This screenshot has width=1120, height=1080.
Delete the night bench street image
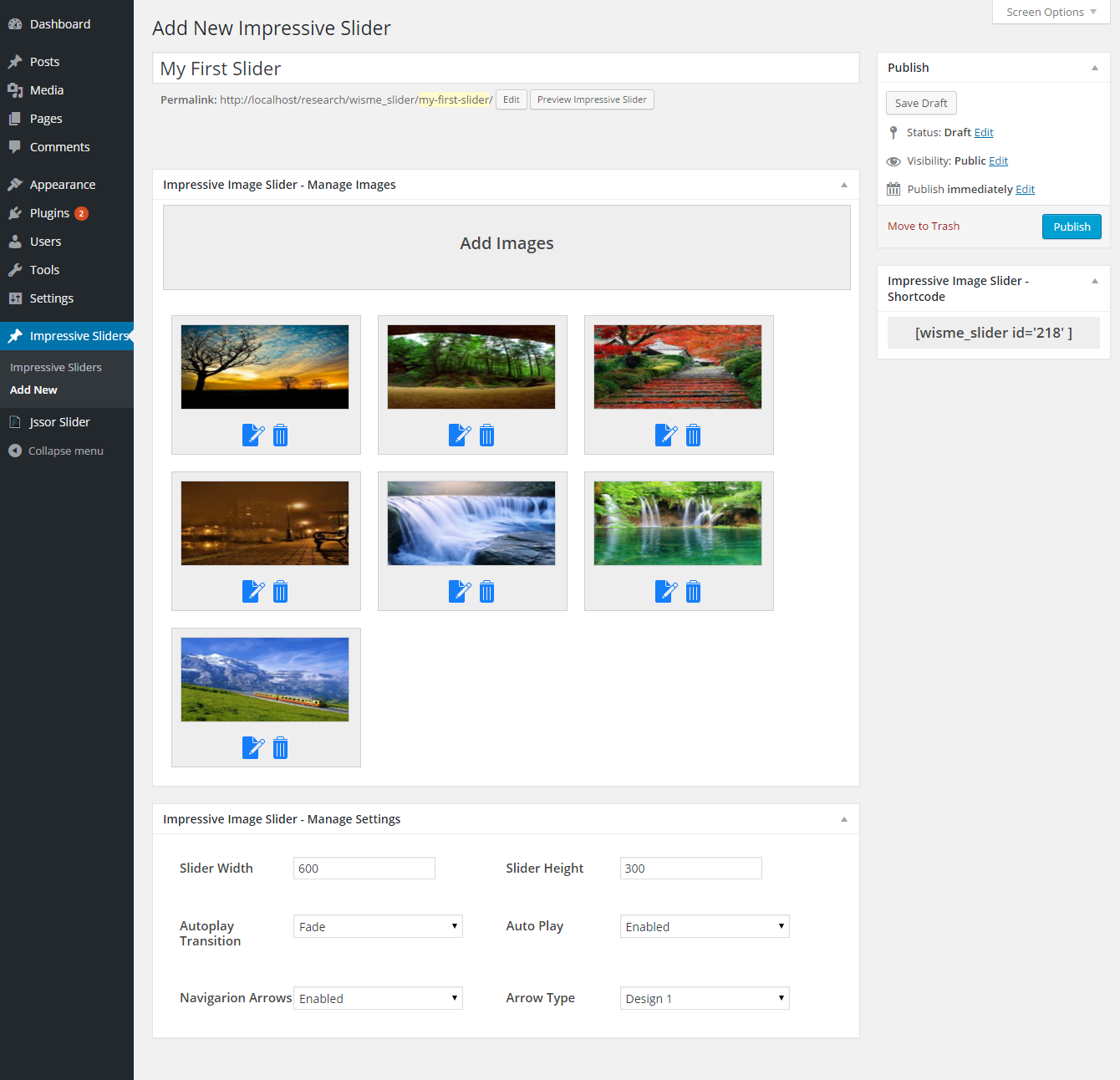point(281,591)
